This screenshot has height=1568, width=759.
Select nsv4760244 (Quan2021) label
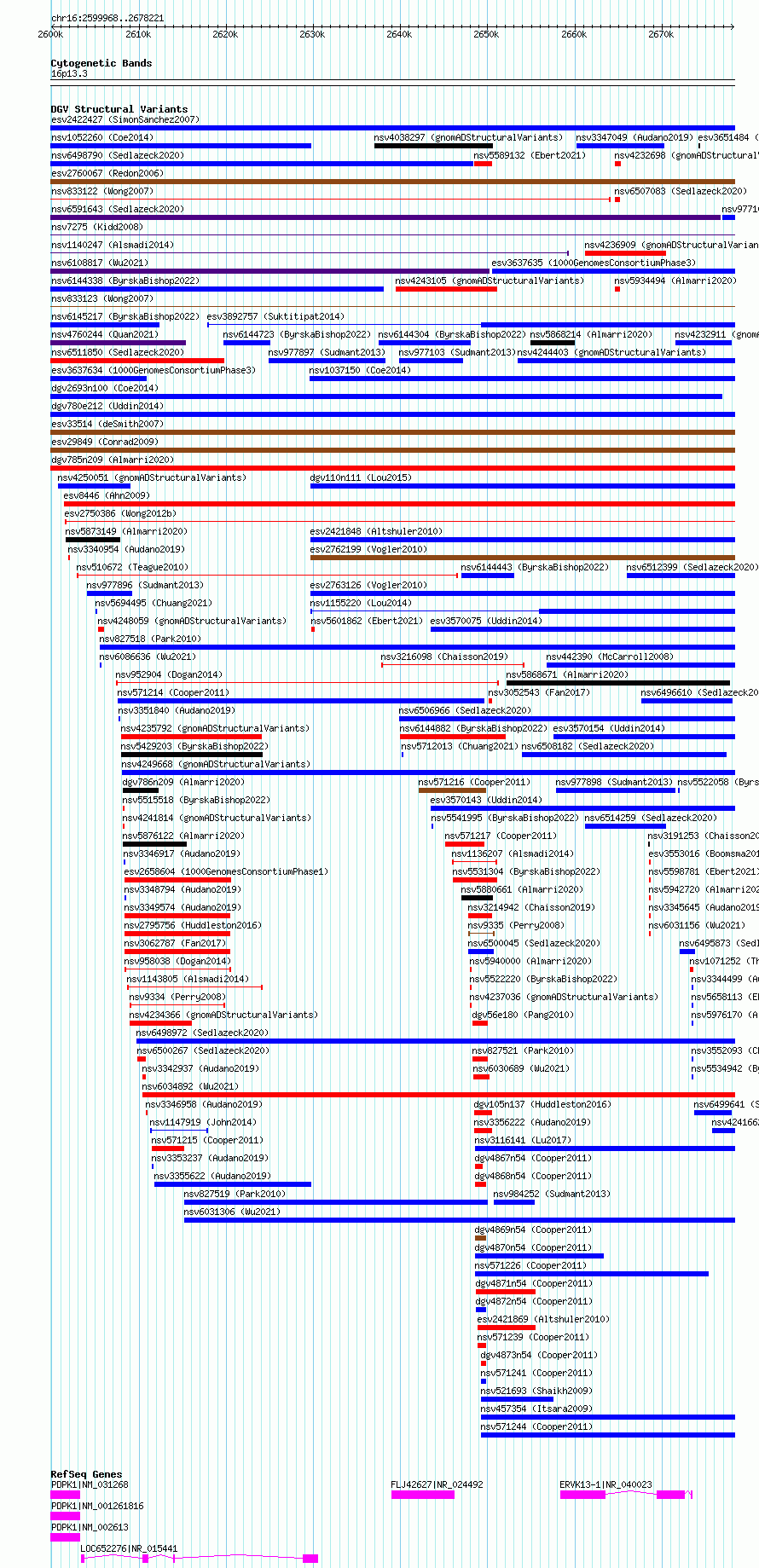[105, 334]
